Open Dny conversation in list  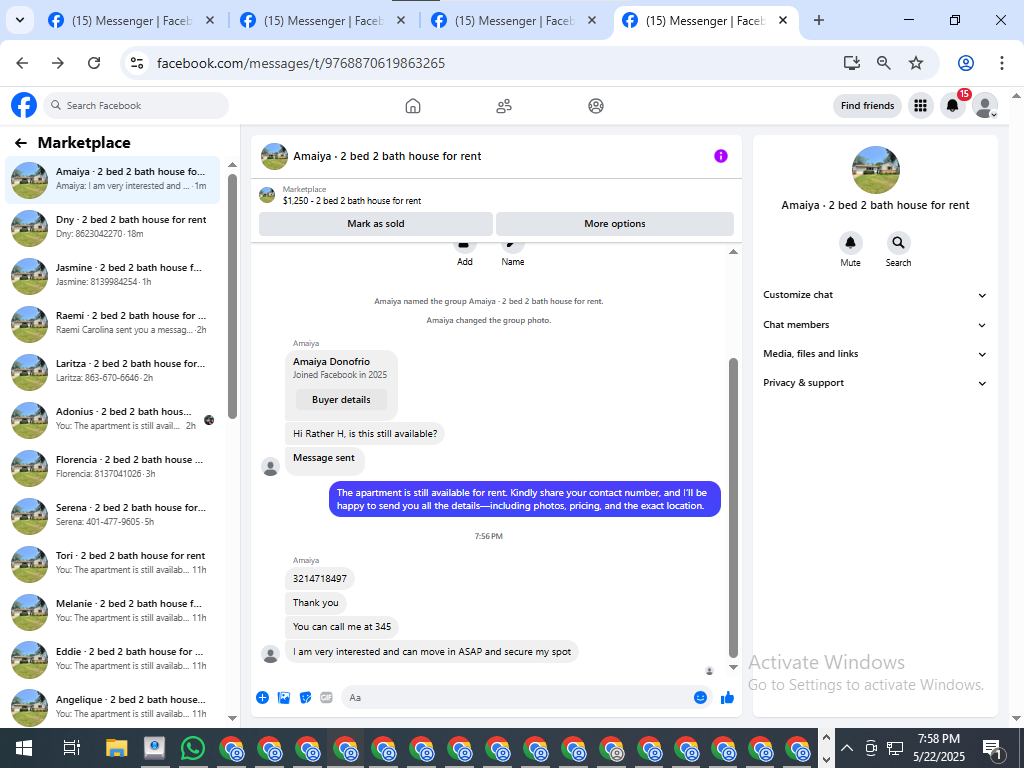pyautogui.click(x=112, y=227)
